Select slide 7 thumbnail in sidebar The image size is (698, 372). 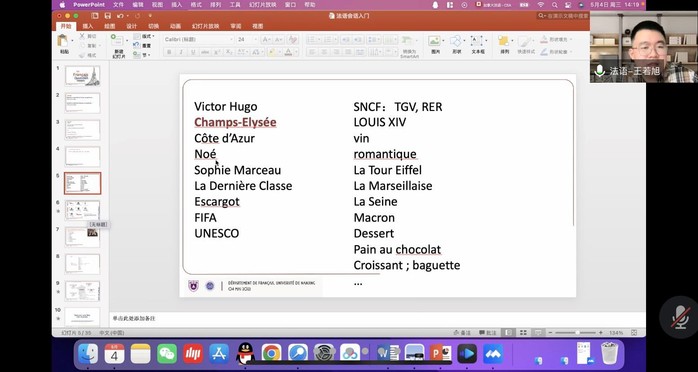(82, 237)
